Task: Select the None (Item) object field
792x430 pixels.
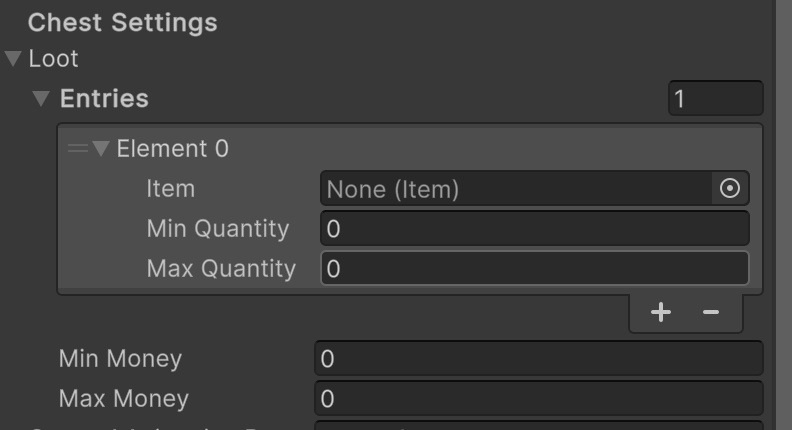Action: click(x=516, y=188)
